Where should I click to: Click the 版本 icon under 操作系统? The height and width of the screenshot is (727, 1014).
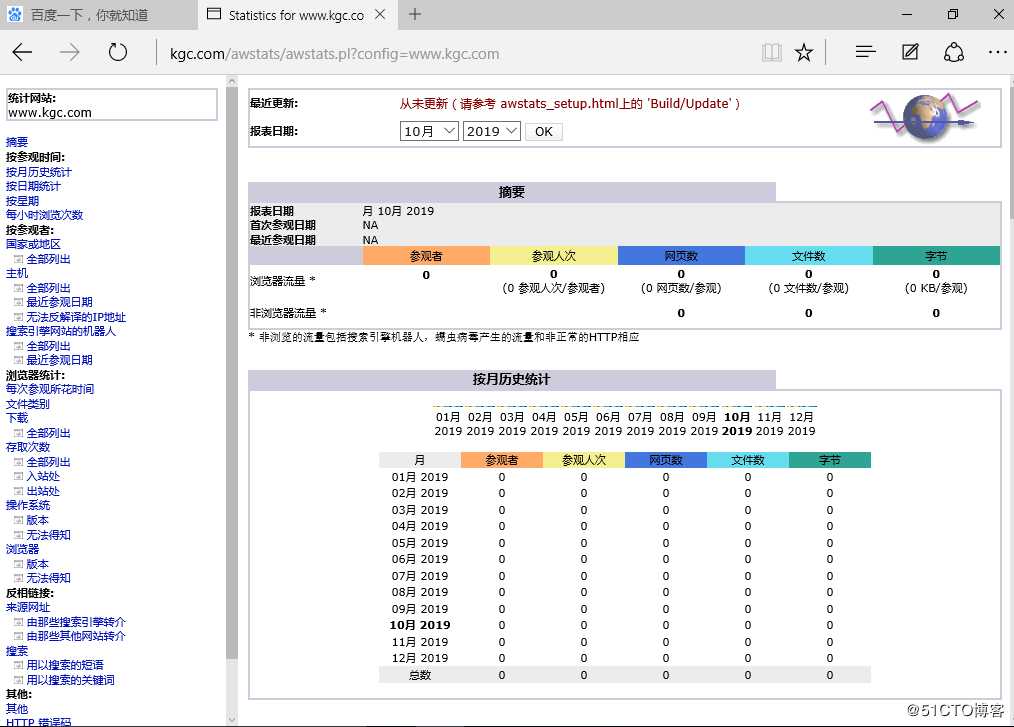pos(19,521)
